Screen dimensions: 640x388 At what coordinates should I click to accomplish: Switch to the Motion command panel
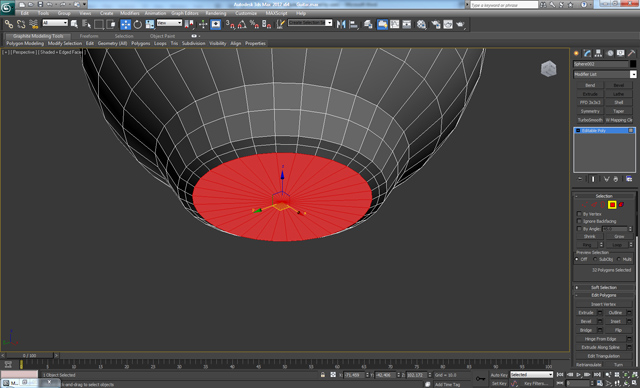click(610, 53)
